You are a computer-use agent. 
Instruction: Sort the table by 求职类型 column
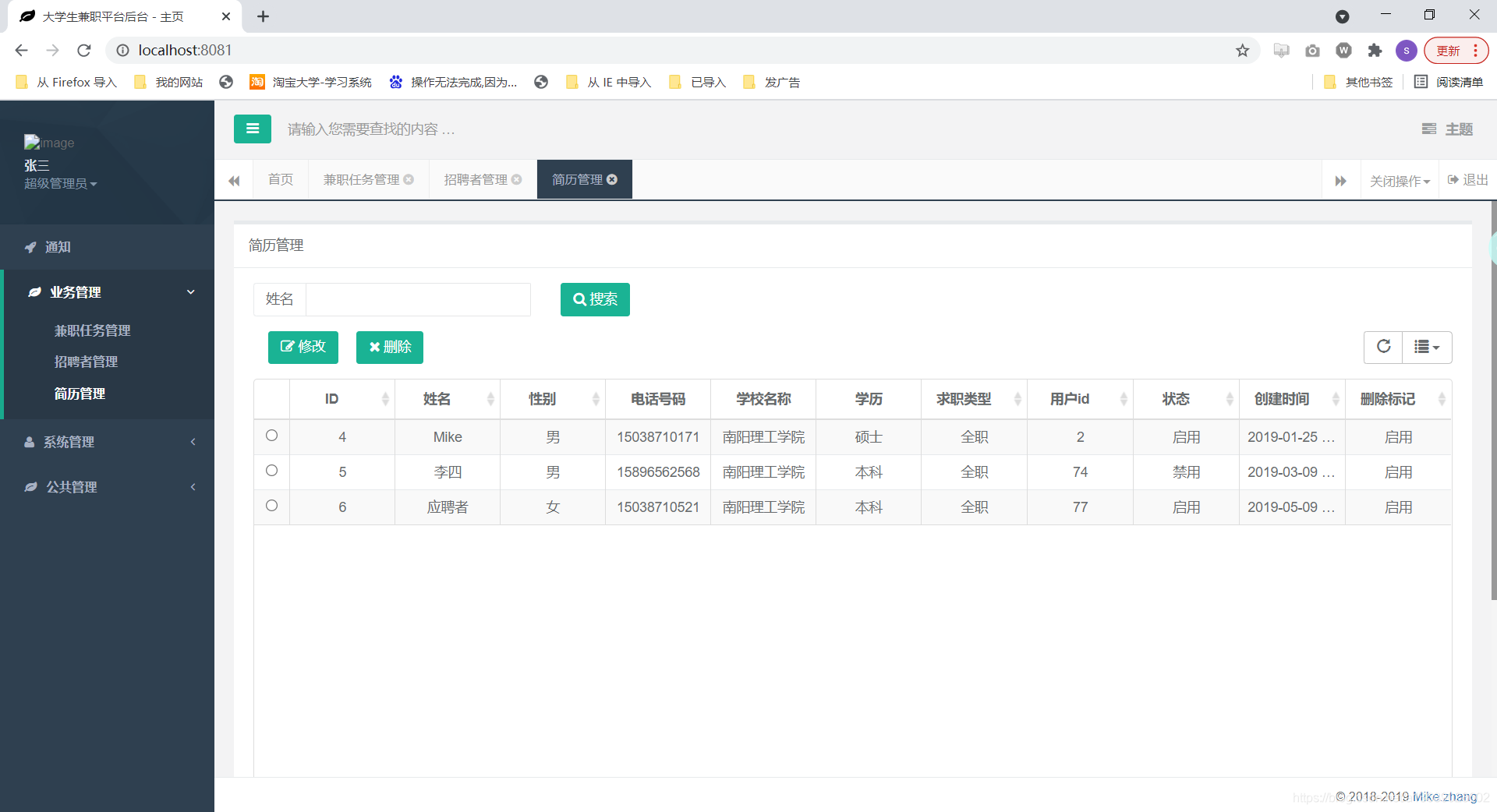point(974,399)
